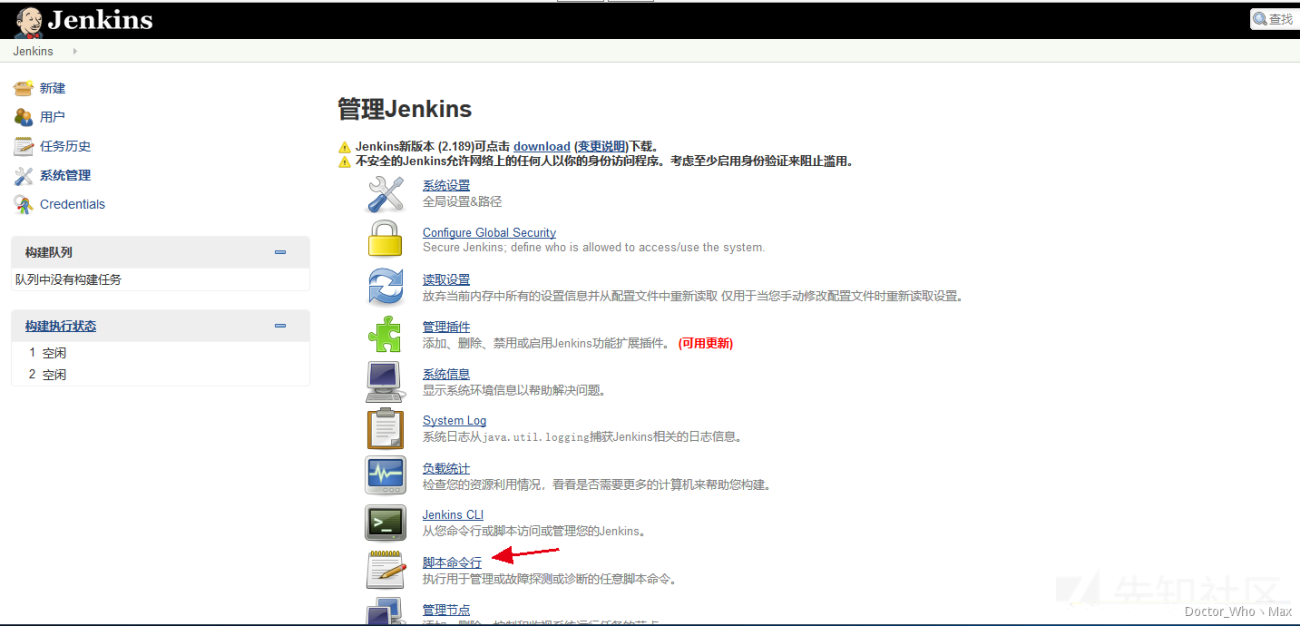Open the 系统设置 link
Viewport: 1300px width, 626px height.
point(446,186)
